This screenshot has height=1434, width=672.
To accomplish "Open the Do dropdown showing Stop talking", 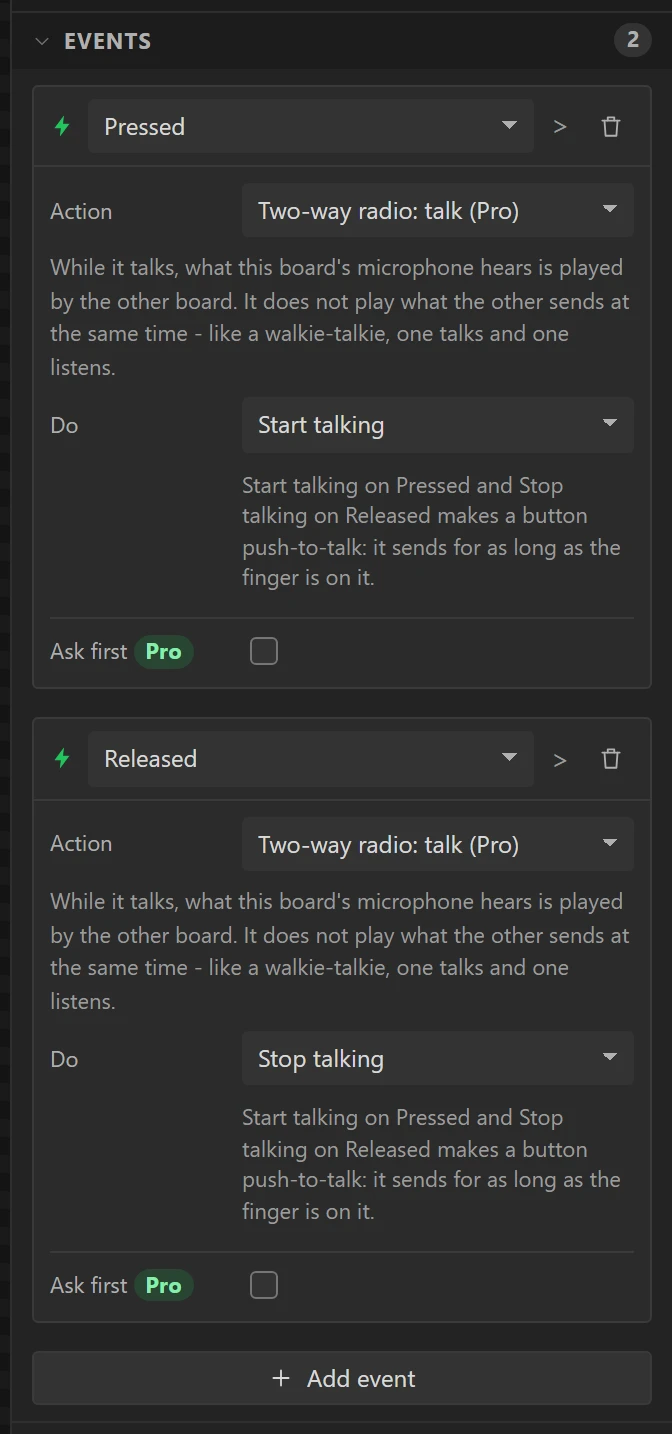I will pyautogui.click(x=438, y=1059).
